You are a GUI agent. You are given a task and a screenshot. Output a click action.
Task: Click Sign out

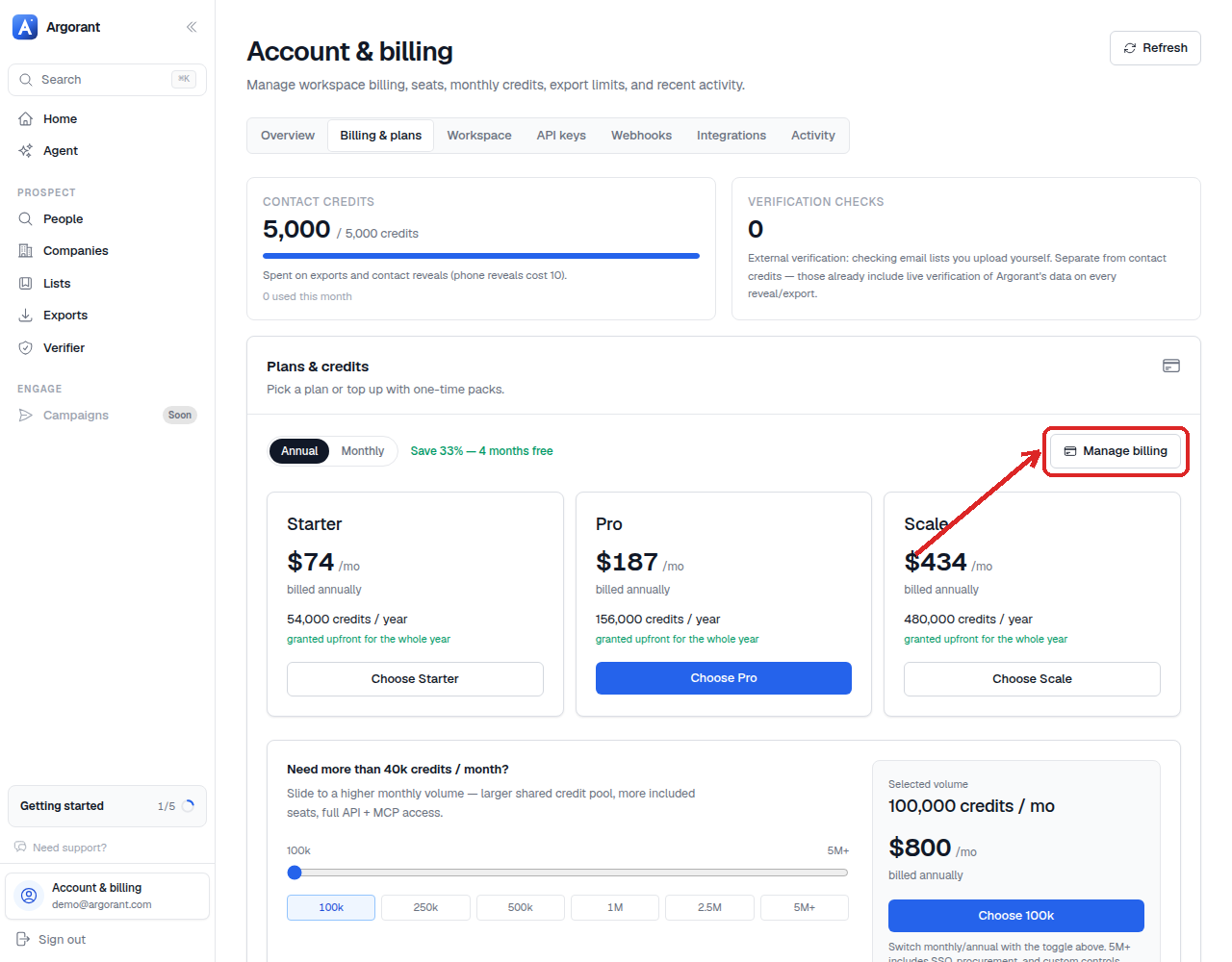click(x=62, y=940)
